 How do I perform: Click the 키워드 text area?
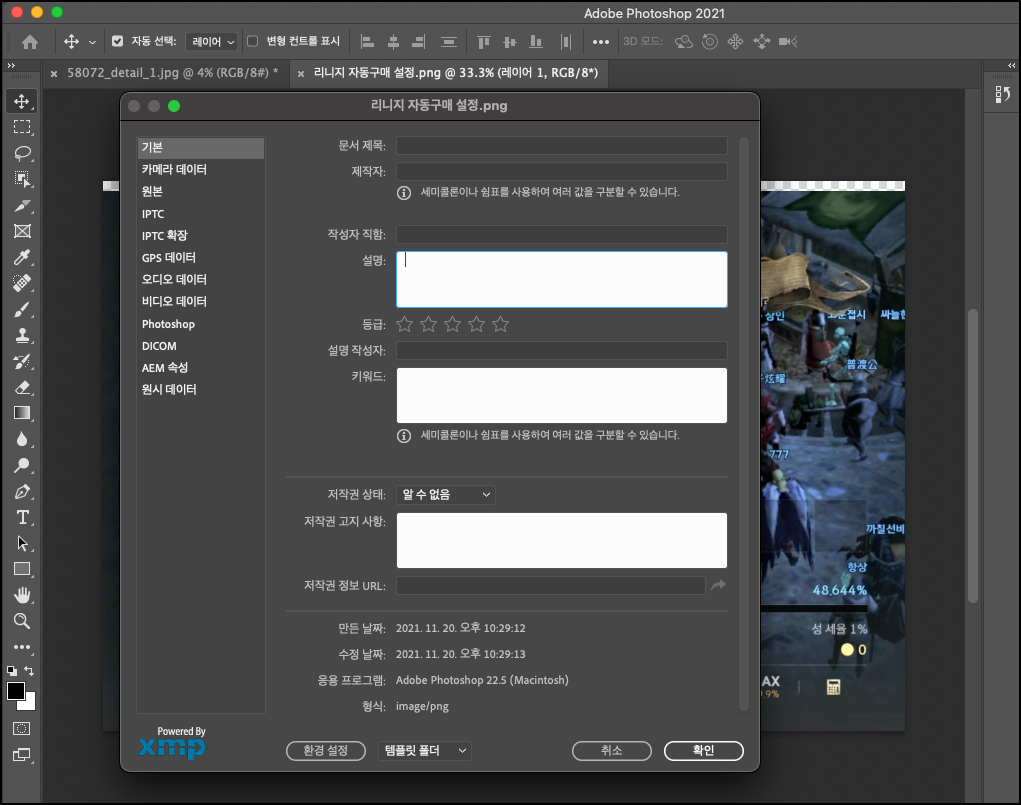pos(562,395)
